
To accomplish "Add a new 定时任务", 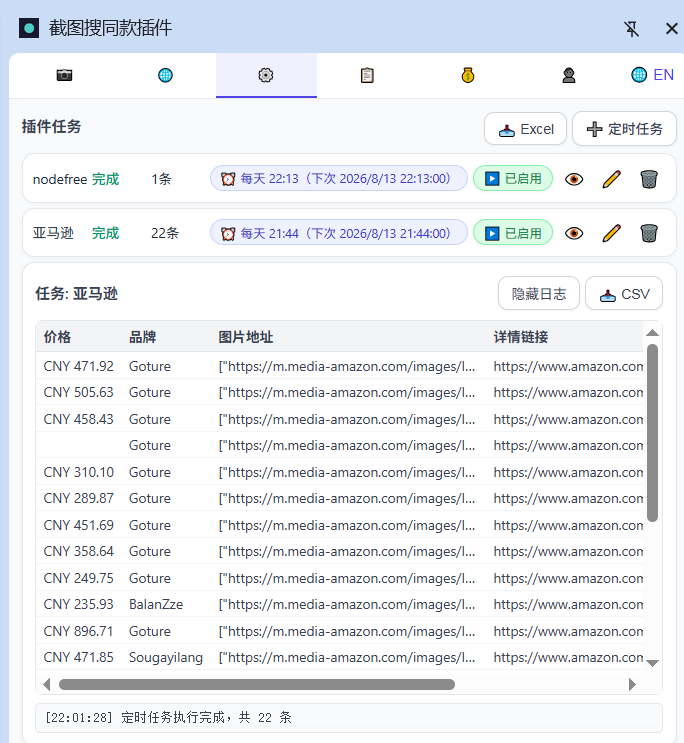I will [x=624, y=129].
